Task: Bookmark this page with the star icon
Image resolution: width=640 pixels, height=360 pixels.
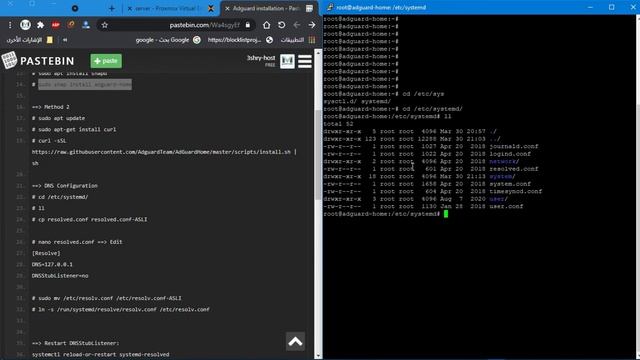Action: 104,25
